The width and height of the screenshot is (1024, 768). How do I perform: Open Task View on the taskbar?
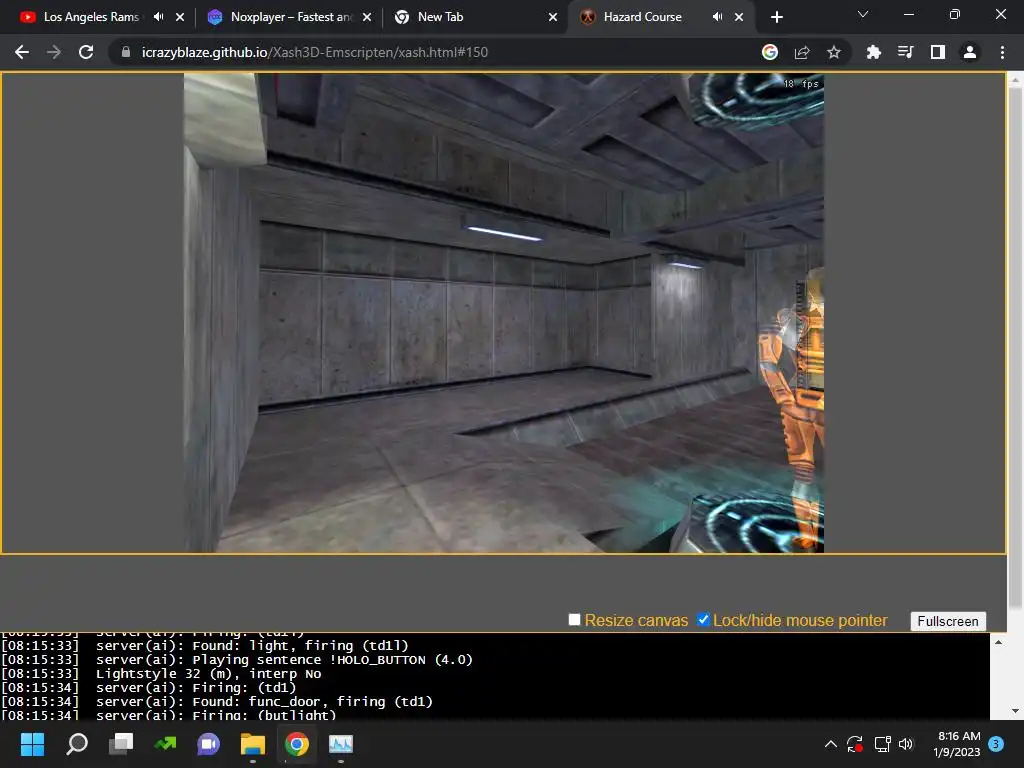coord(121,744)
